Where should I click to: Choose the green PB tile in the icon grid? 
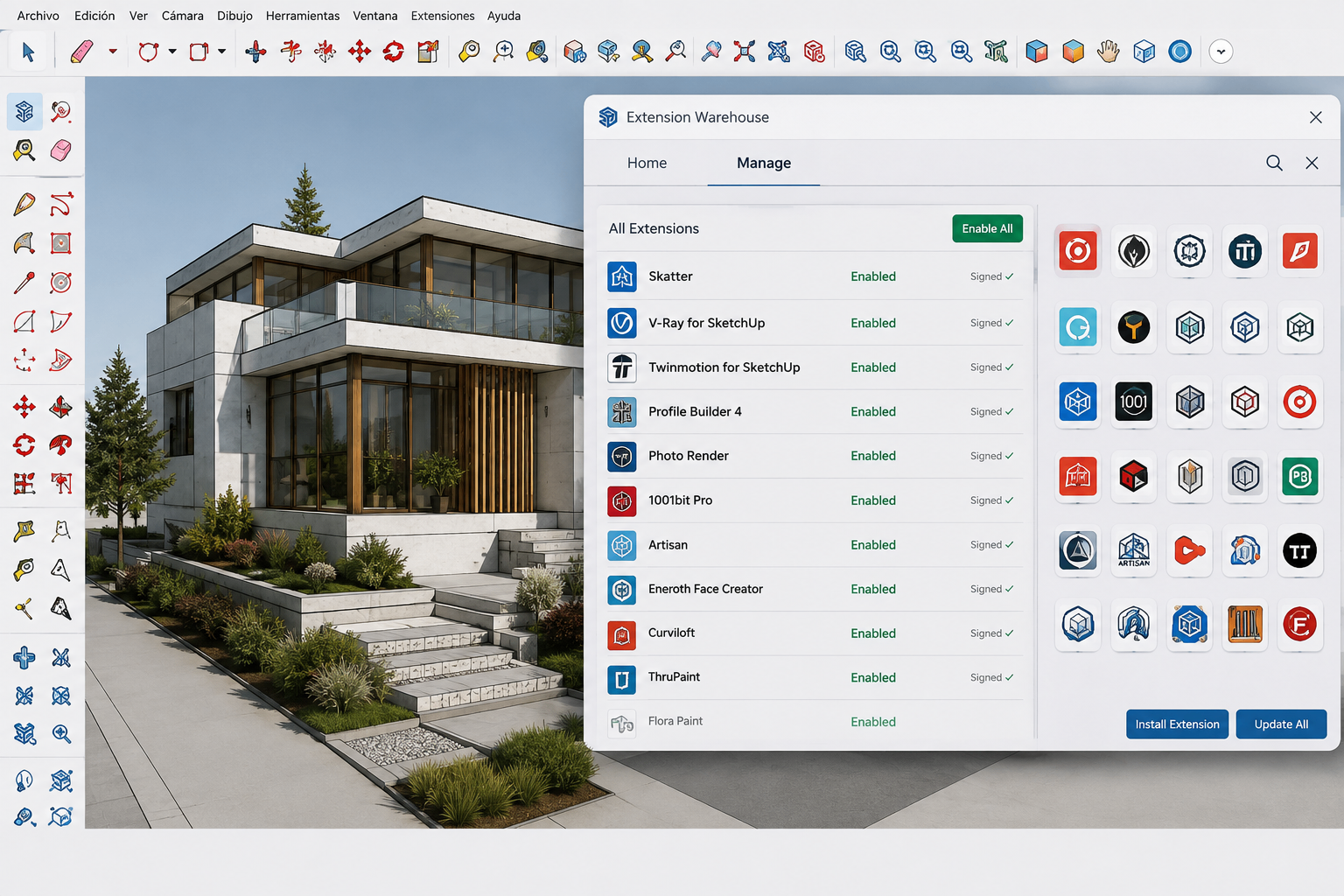click(1300, 477)
